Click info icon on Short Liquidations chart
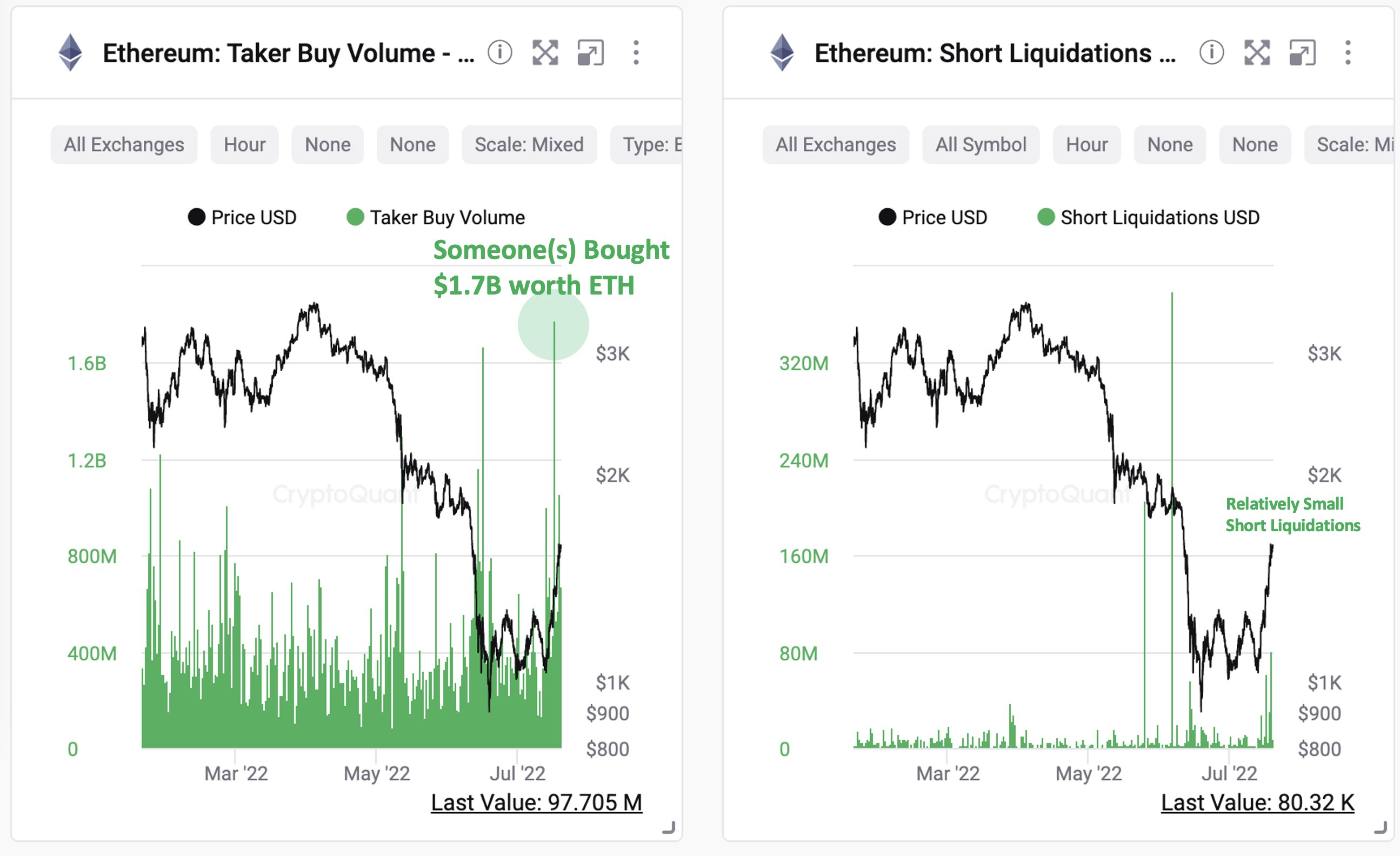The height and width of the screenshot is (856, 1400). coord(1211,53)
